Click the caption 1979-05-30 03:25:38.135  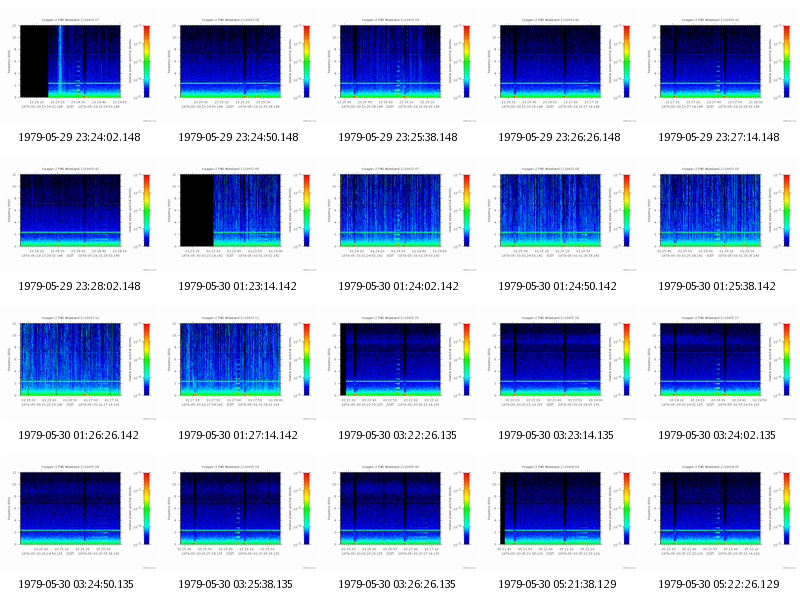[x=235, y=584]
